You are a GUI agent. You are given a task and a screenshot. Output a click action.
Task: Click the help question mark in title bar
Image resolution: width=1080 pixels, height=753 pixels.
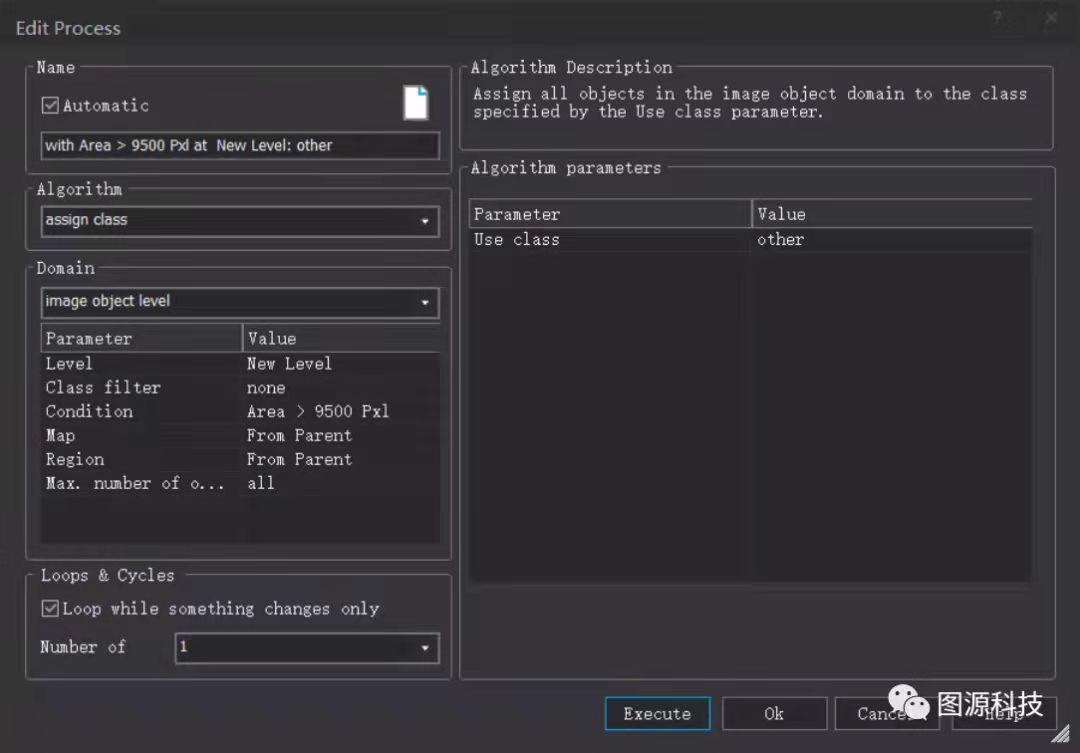[x=997, y=19]
